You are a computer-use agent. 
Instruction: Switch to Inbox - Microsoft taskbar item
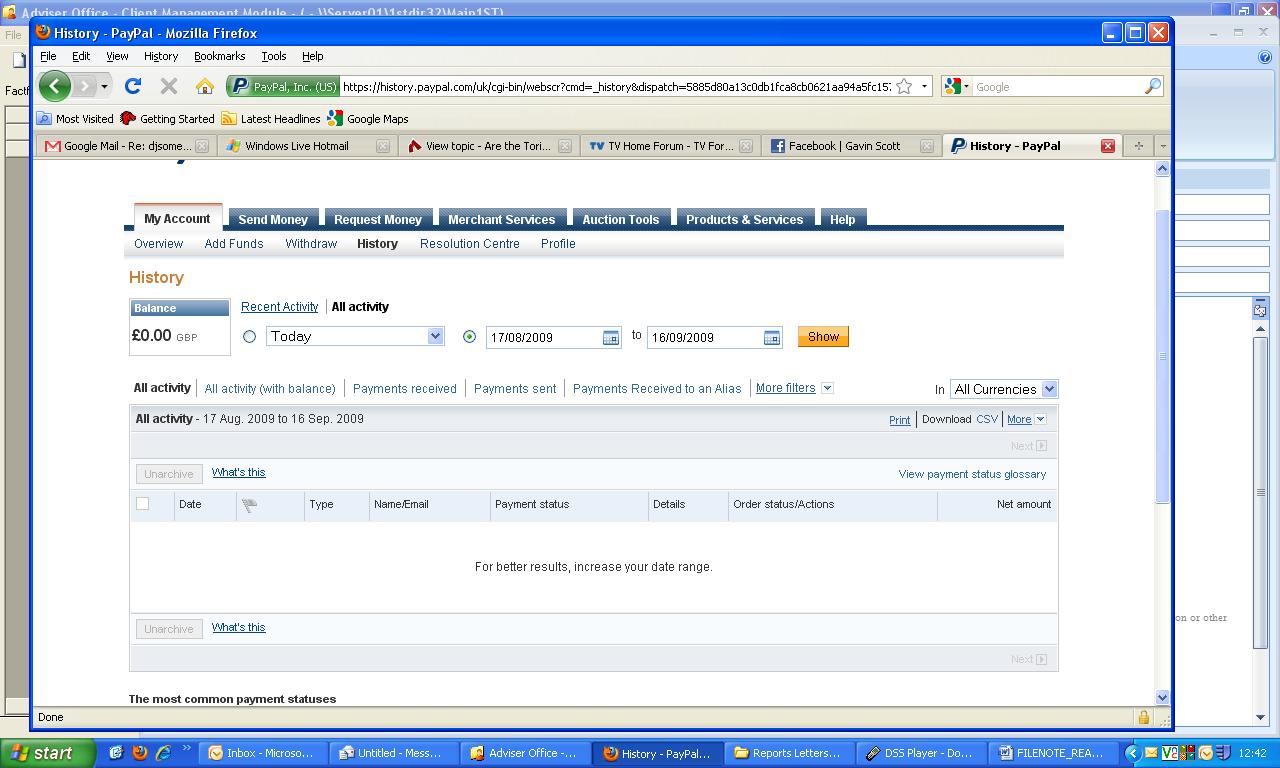[260, 753]
